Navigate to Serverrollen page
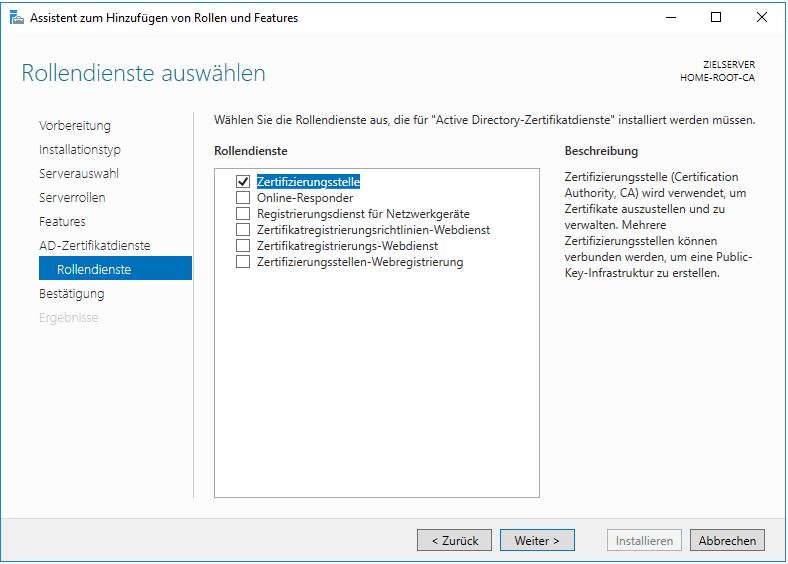 click(x=72, y=198)
